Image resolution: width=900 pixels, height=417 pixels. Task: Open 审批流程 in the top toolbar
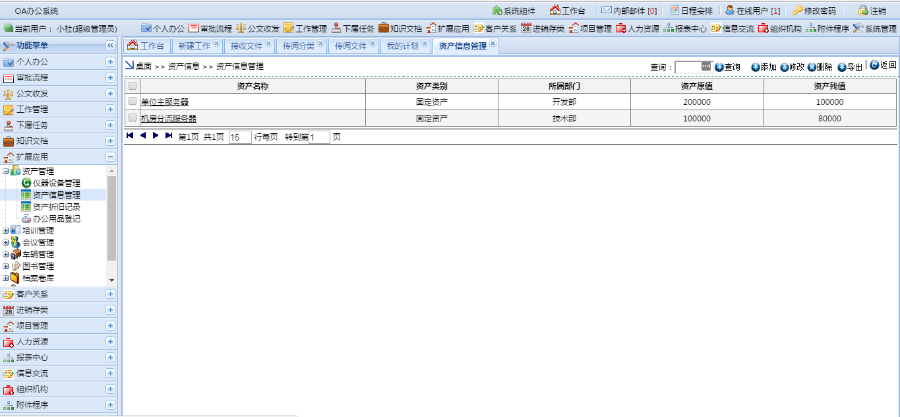[x=210, y=28]
